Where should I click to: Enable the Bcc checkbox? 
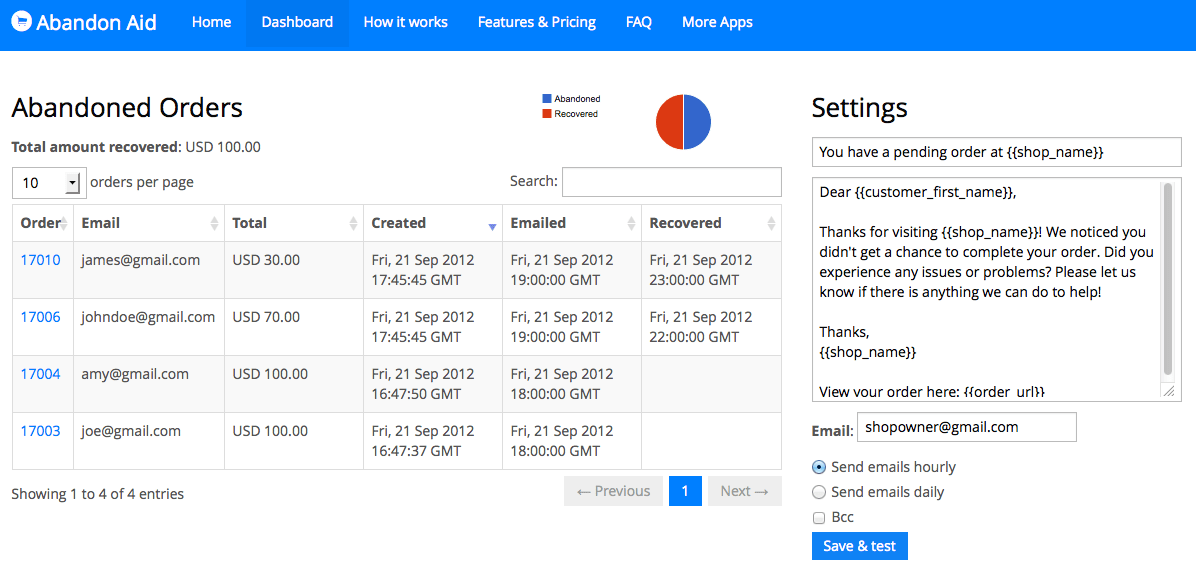coord(819,518)
